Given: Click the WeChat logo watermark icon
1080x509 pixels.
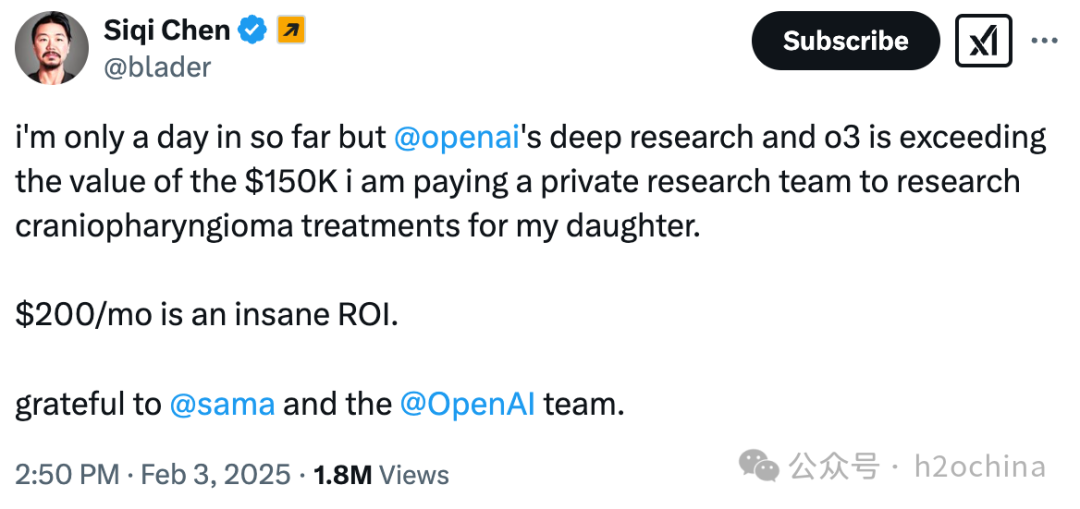Looking at the screenshot, I should coord(758,465).
